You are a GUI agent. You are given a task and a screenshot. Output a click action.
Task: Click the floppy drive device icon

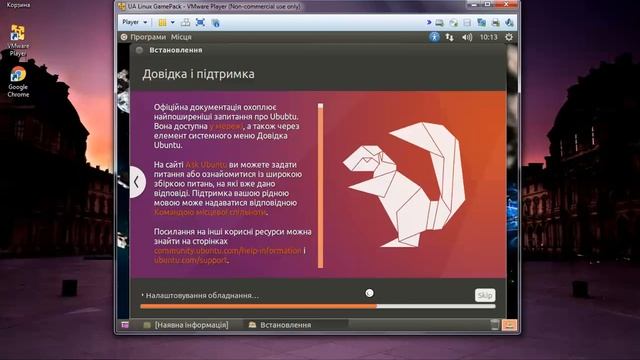point(467,23)
